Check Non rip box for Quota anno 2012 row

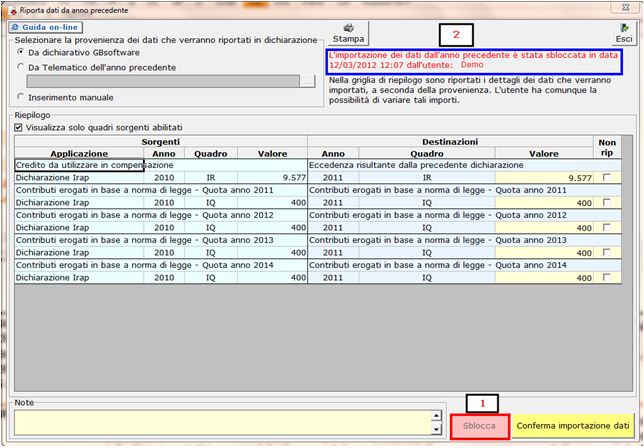coord(606,227)
